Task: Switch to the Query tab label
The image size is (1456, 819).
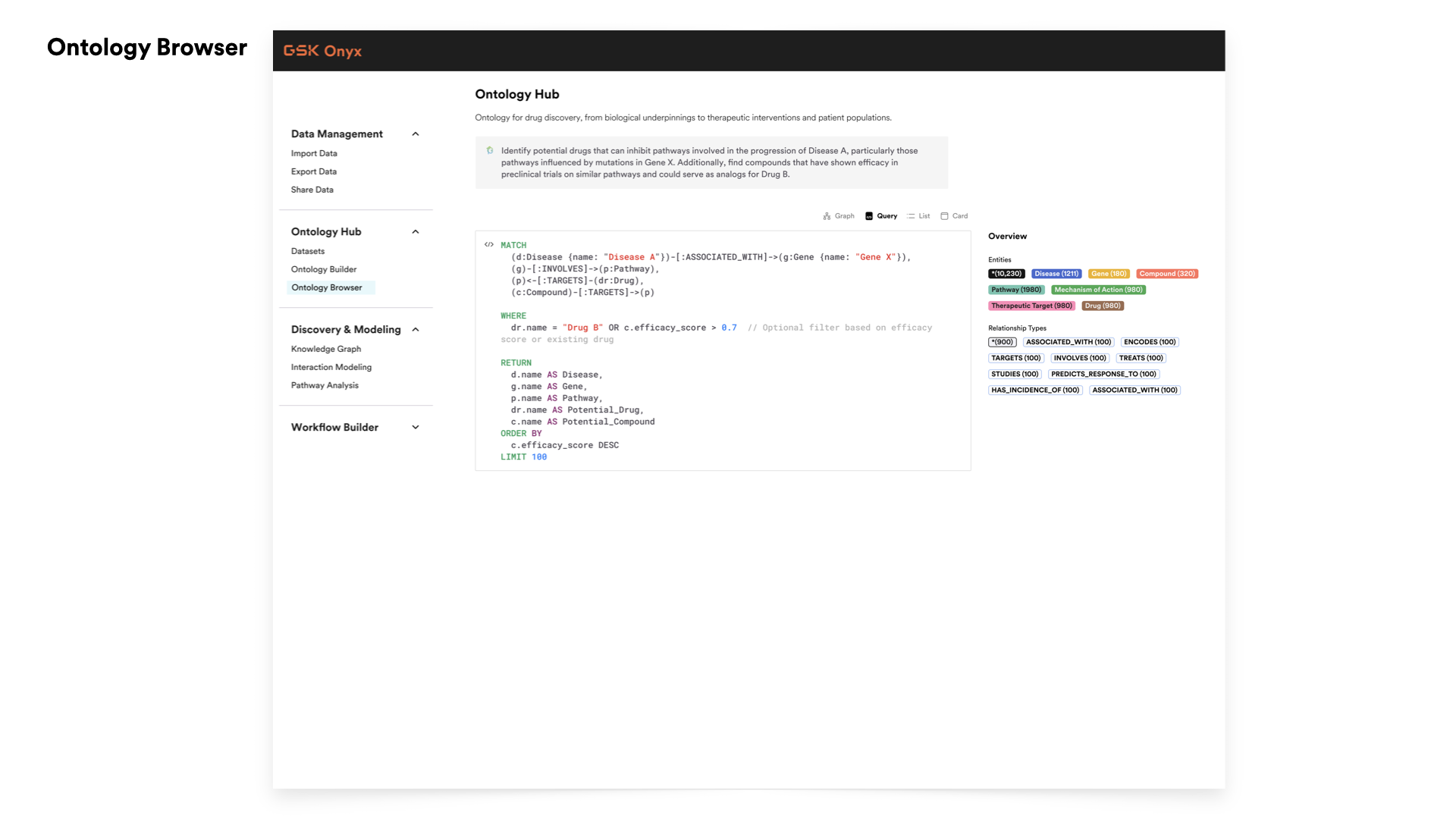Action: 887,216
